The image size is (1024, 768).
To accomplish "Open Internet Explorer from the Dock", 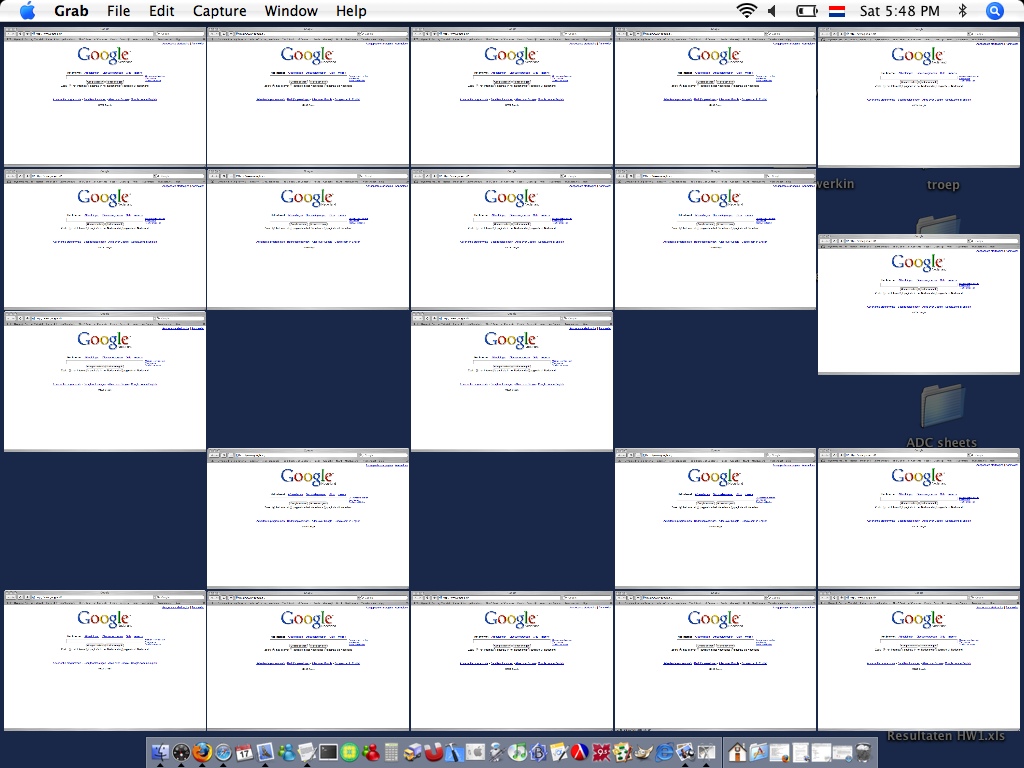I will [664, 753].
